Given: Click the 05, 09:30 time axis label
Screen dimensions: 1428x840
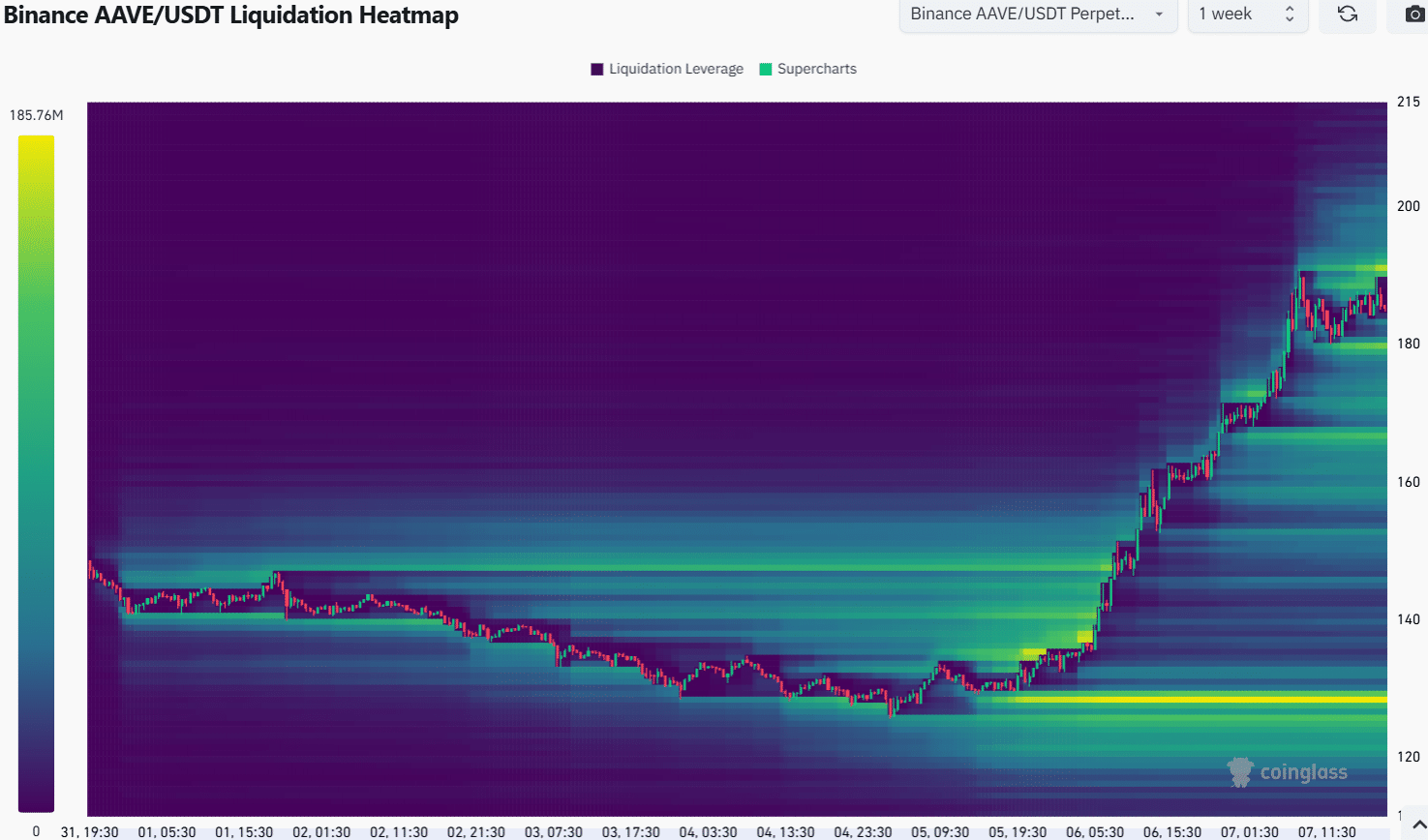Looking at the screenshot, I should (940, 832).
